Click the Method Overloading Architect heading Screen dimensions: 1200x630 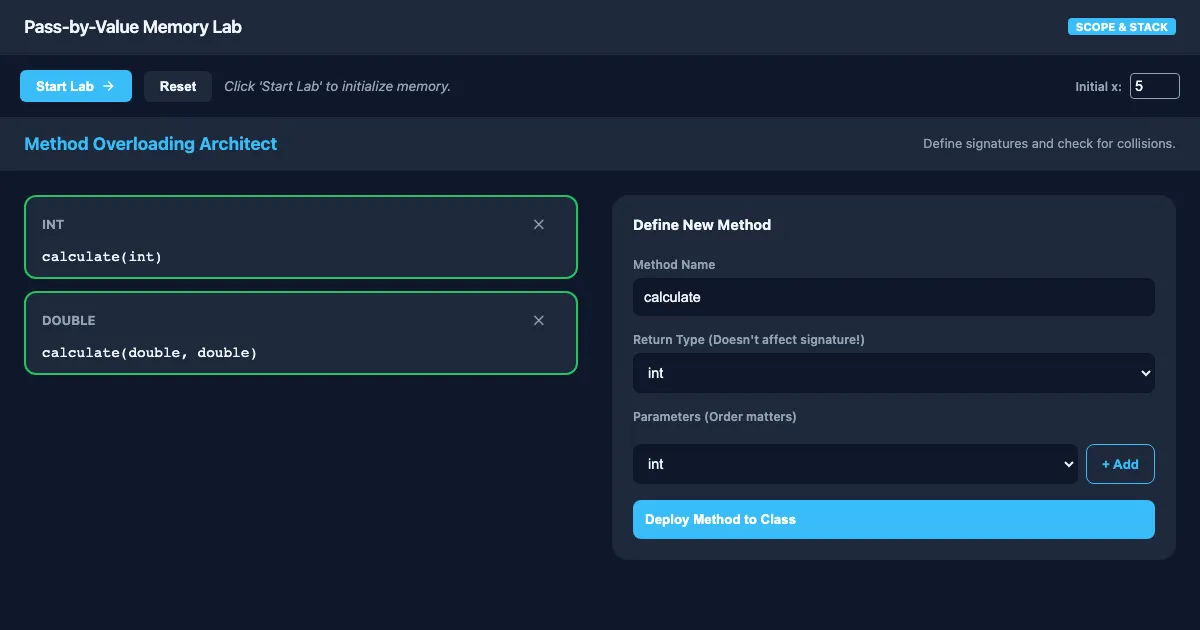[x=151, y=144]
